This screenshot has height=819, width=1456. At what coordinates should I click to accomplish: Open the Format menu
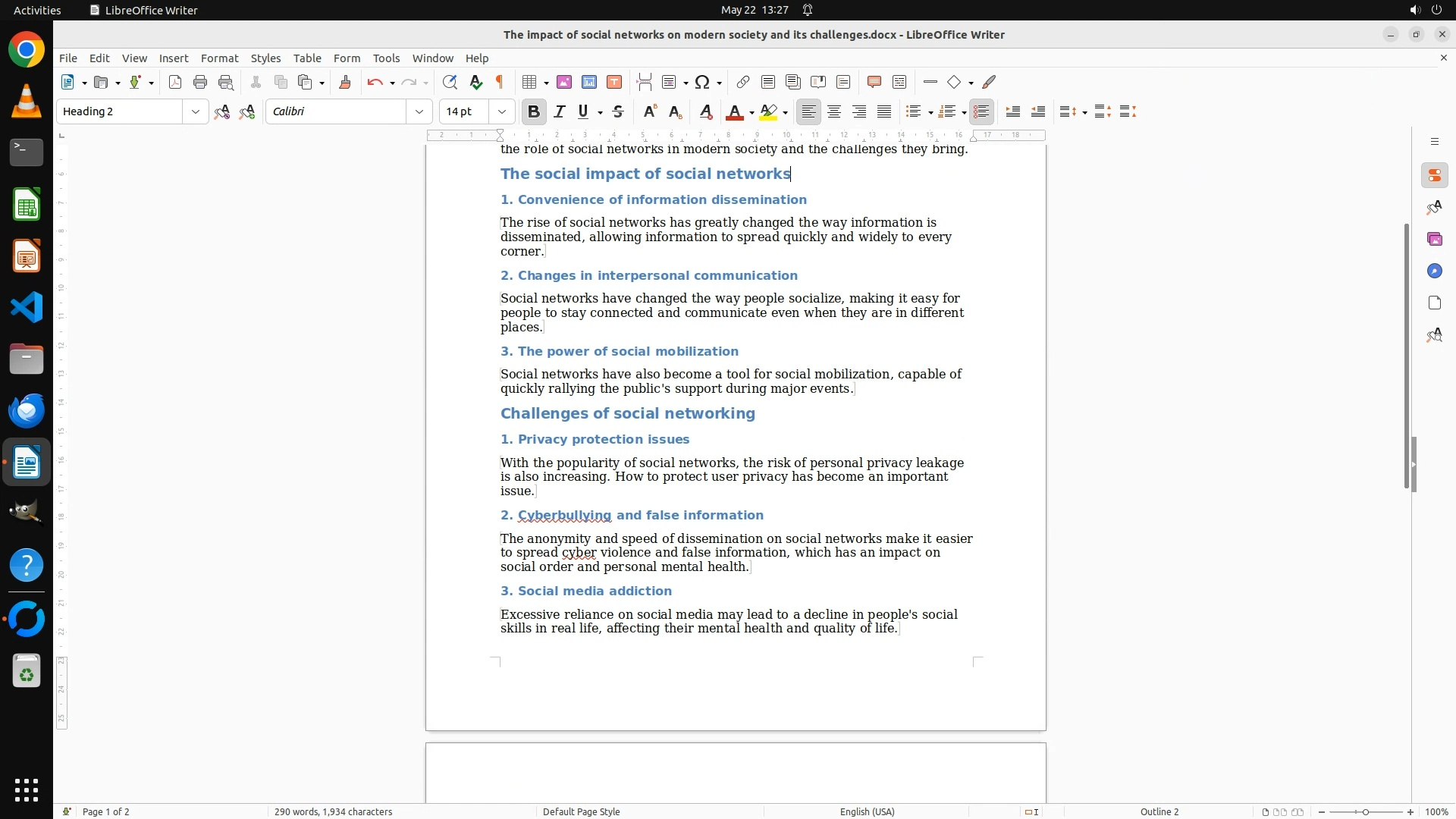pyautogui.click(x=219, y=58)
